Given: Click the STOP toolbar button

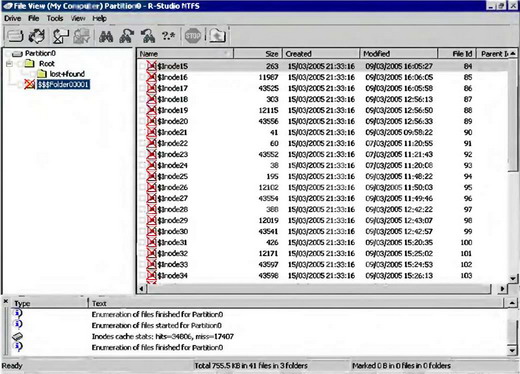Looking at the screenshot, I should [192, 36].
